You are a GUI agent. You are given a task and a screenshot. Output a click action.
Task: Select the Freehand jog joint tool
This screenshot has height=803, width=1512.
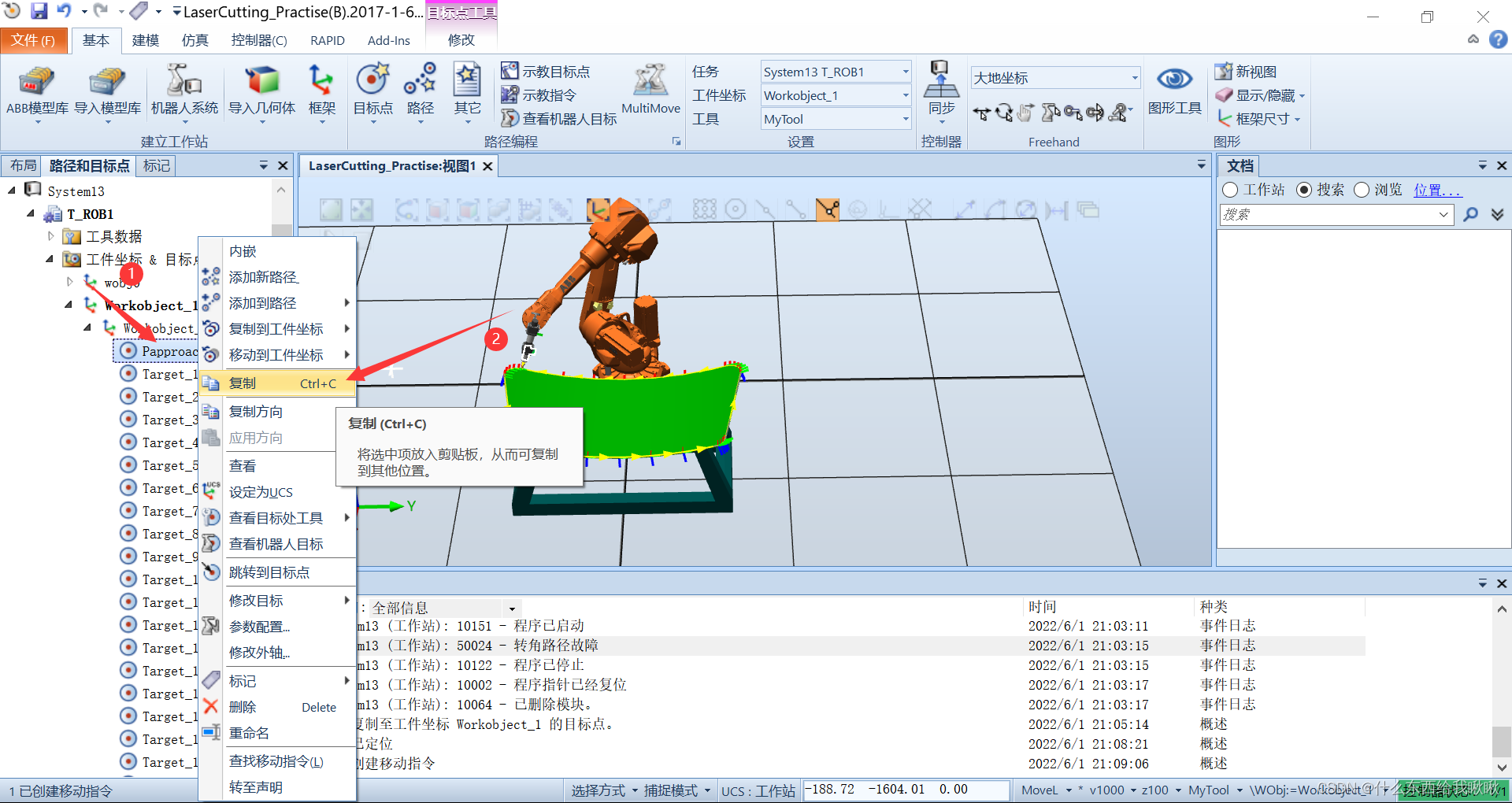1050,113
